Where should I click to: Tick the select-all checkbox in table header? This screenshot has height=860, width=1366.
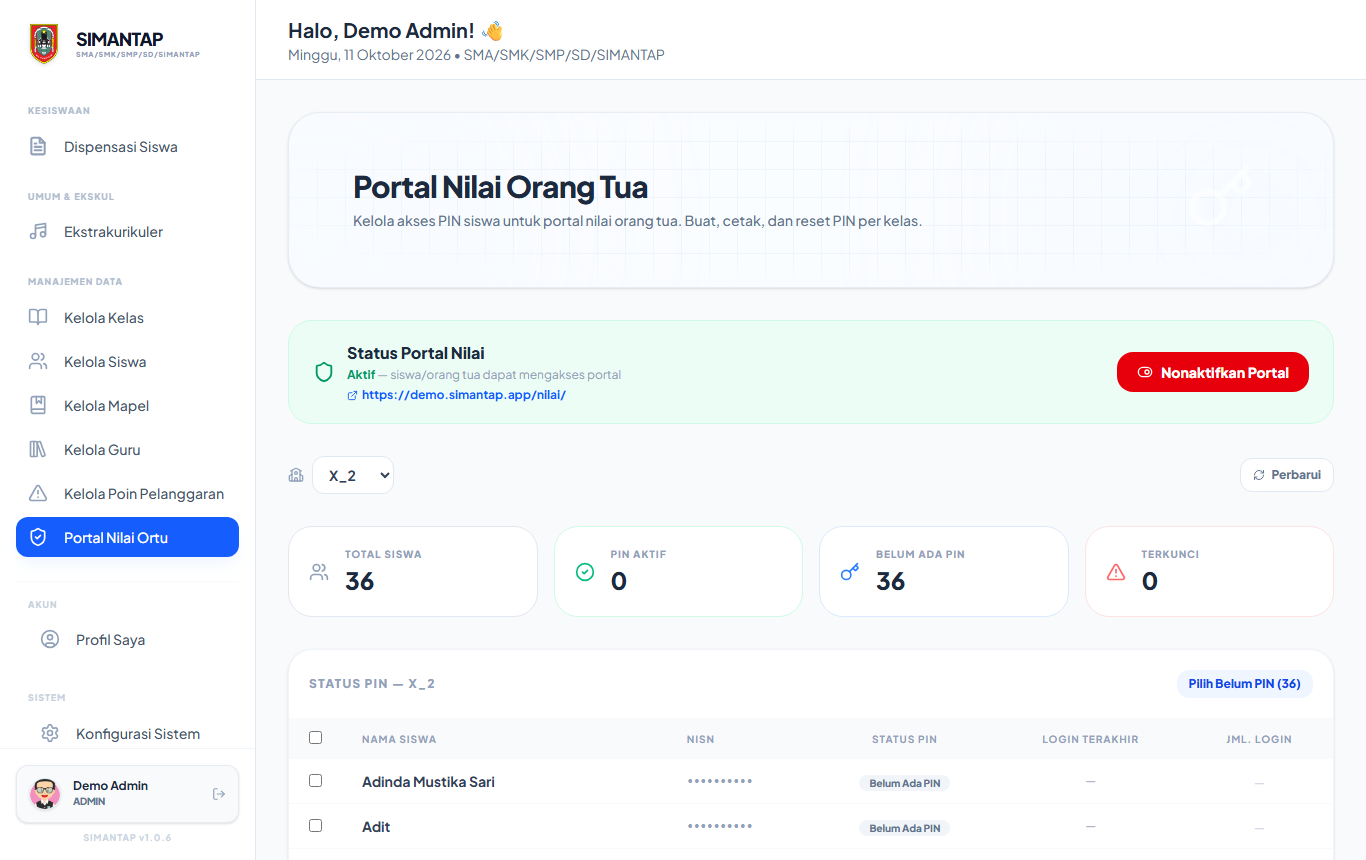coord(316,738)
